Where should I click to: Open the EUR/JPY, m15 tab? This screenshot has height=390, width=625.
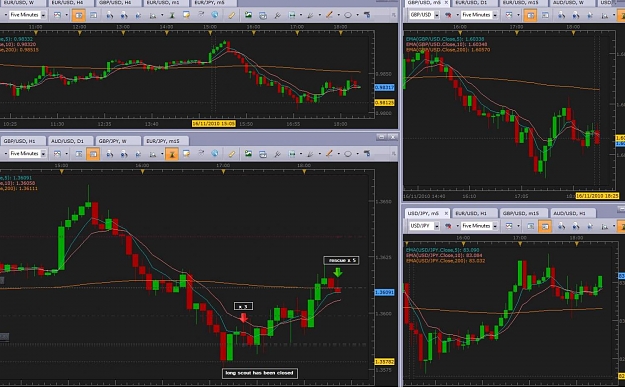pyautogui.click(x=165, y=141)
